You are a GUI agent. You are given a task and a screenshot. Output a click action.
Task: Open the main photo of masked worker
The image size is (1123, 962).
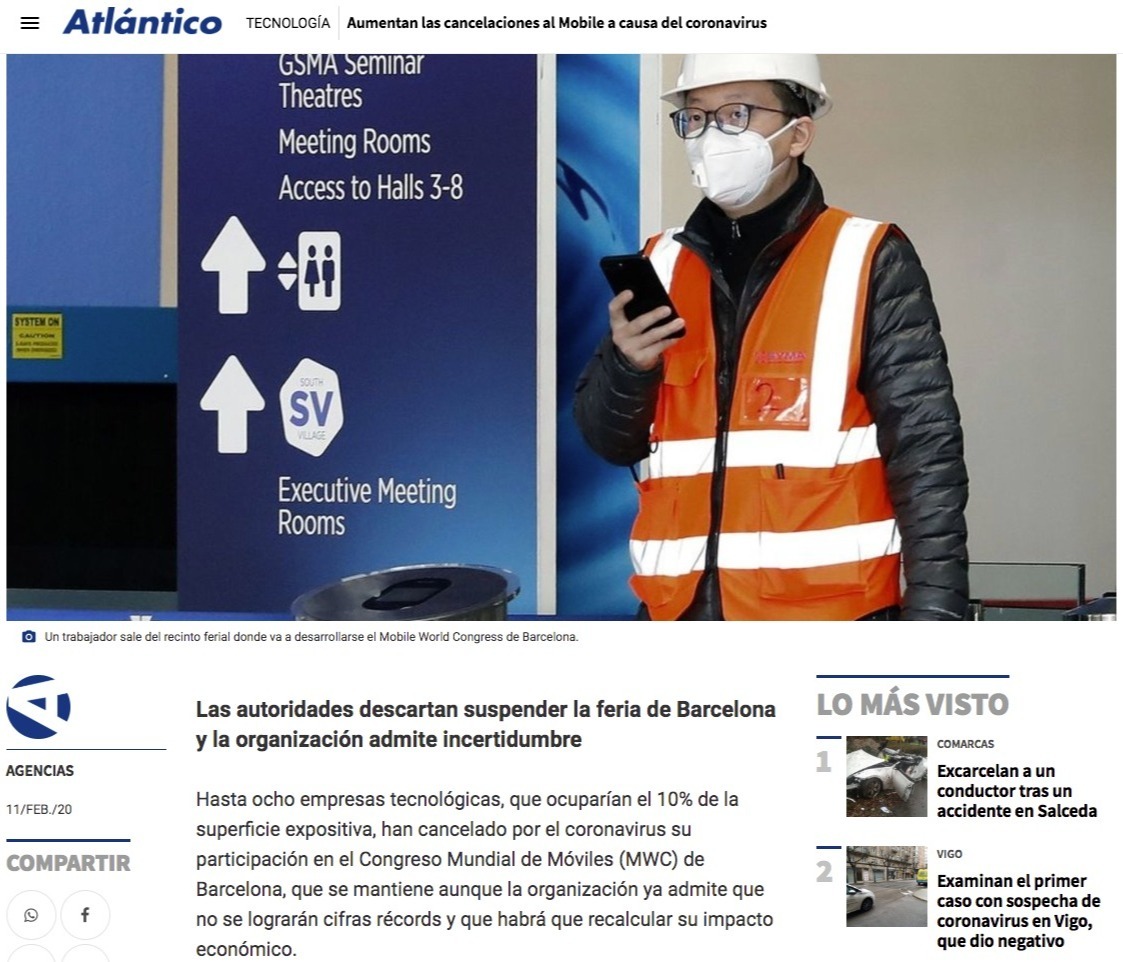tap(561, 336)
